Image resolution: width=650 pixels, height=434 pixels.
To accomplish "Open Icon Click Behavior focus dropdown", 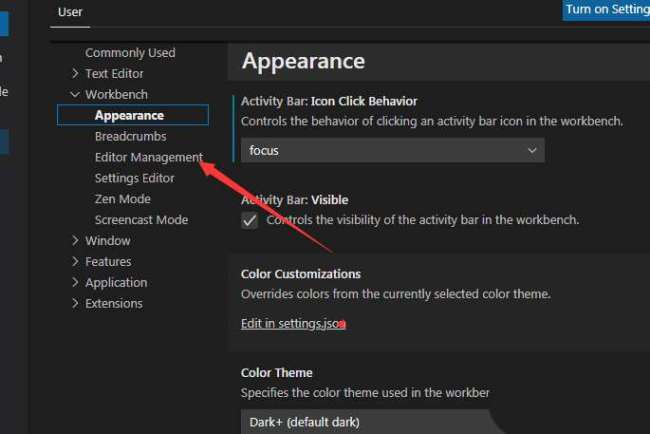I will click(x=392, y=150).
